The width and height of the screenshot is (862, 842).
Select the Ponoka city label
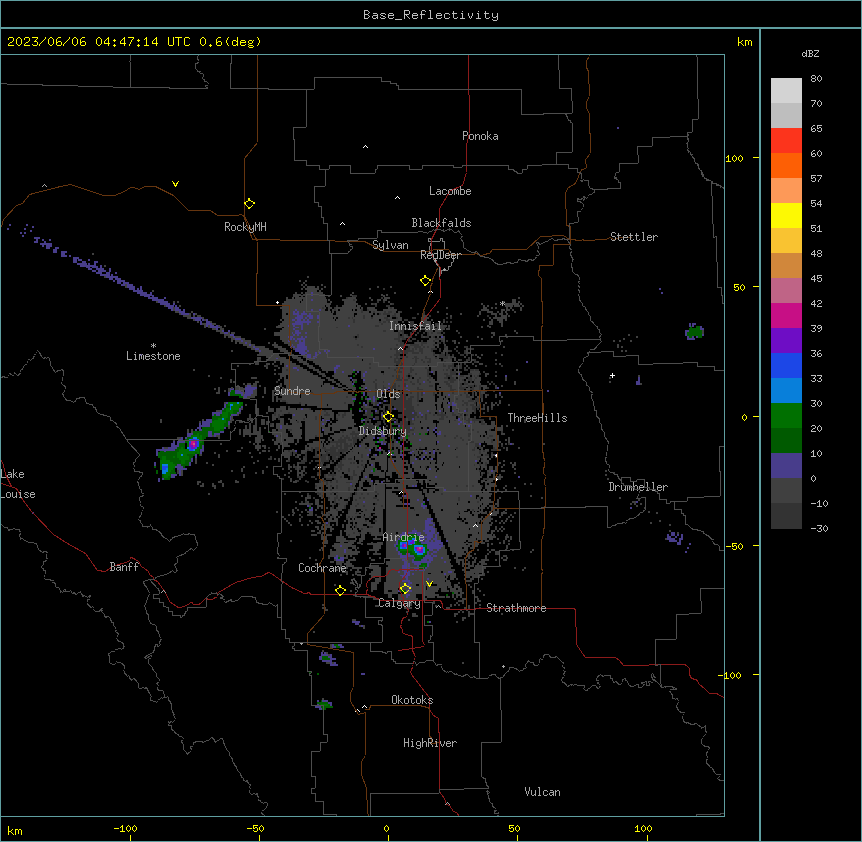480,136
